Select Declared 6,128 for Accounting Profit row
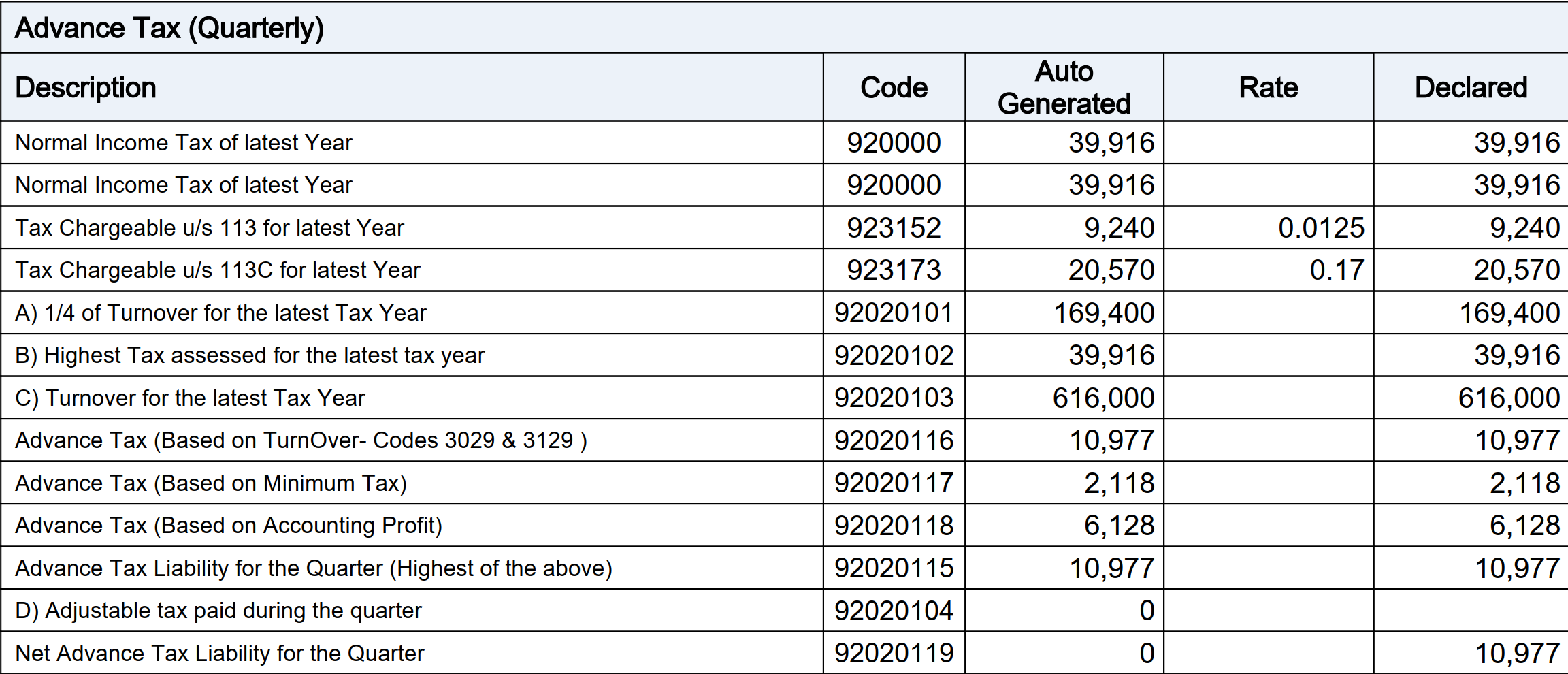Screen dimensions: 1568x674 (x=1524, y=526)
